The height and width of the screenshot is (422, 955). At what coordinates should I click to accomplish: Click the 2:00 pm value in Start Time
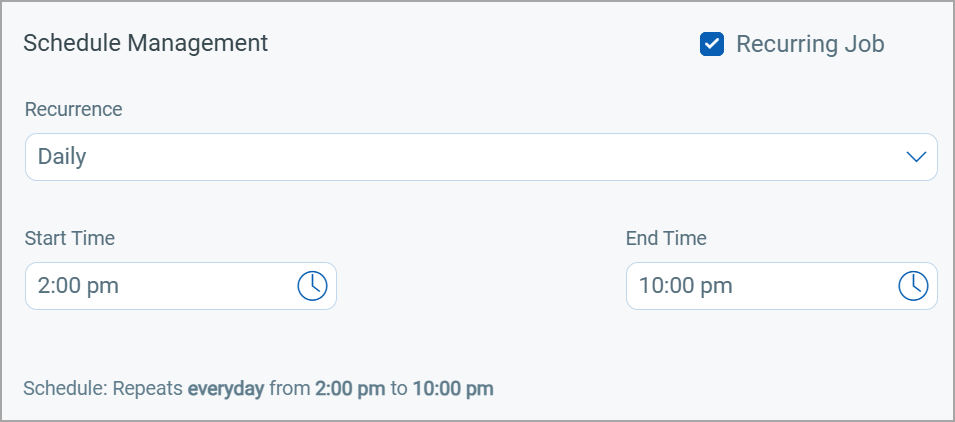(78, 286)
